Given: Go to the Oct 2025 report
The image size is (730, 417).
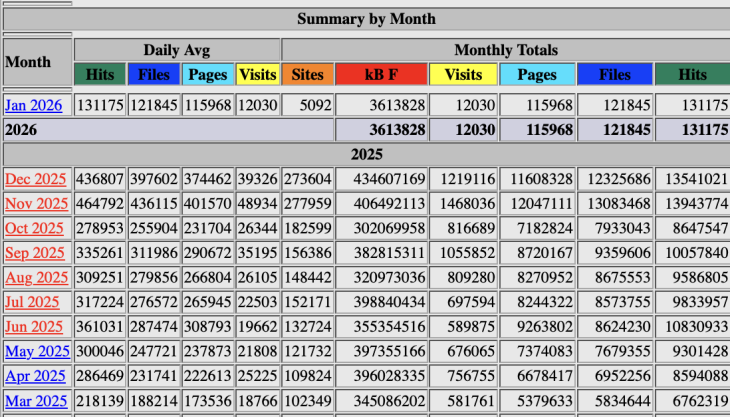Looking at the screenshot, I should point(35,228).
